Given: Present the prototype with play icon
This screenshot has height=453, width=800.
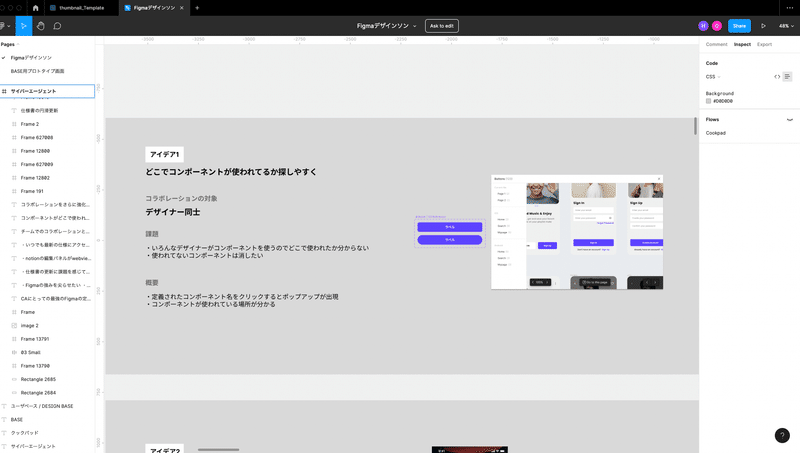Looking at the screenshot, I should pos(763,26).
